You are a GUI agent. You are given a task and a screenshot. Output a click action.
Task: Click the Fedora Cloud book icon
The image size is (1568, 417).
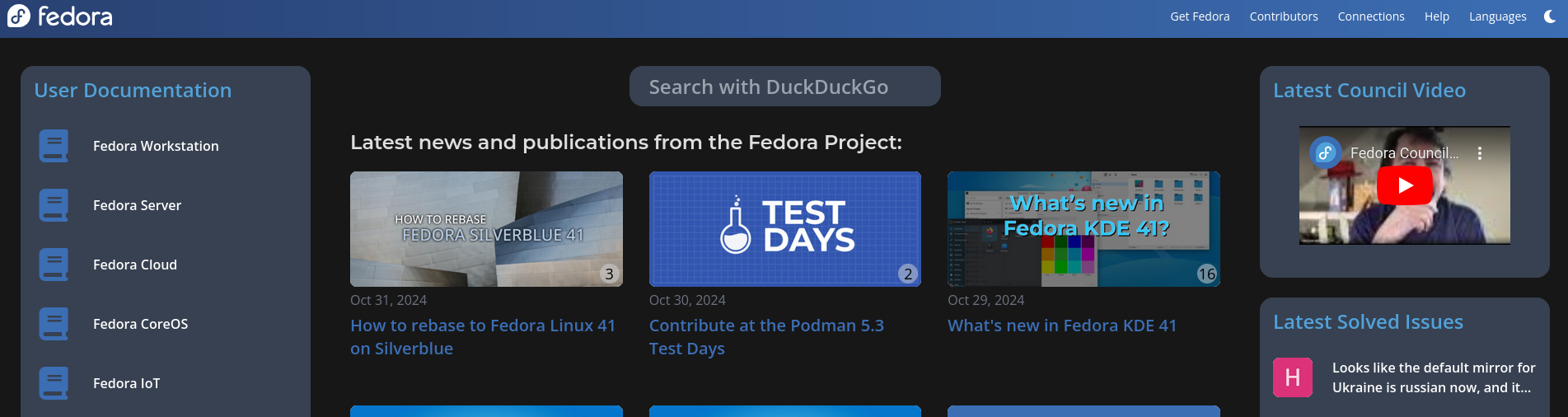coord(54,265)
